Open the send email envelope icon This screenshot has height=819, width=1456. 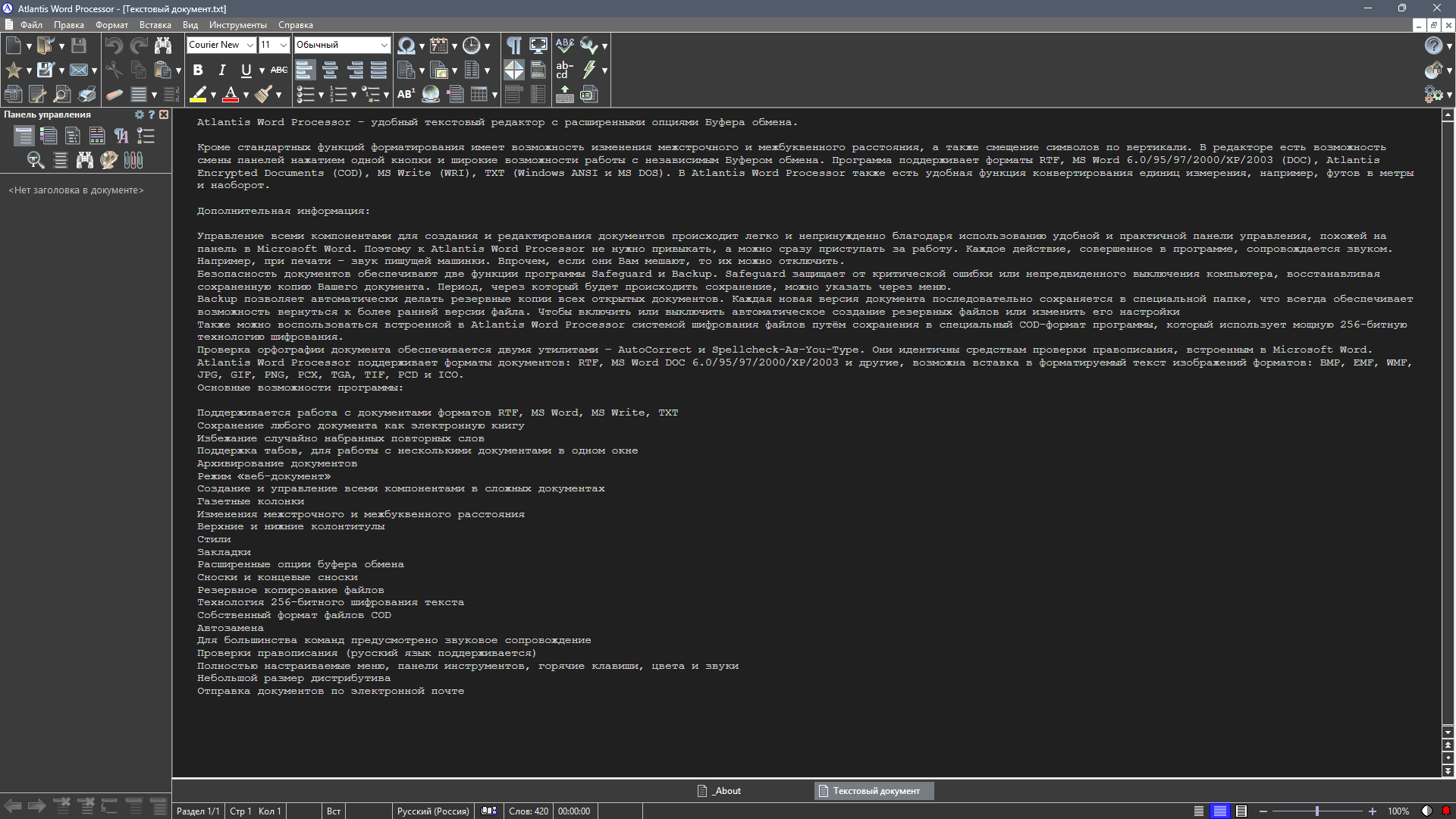pos(79,70)
